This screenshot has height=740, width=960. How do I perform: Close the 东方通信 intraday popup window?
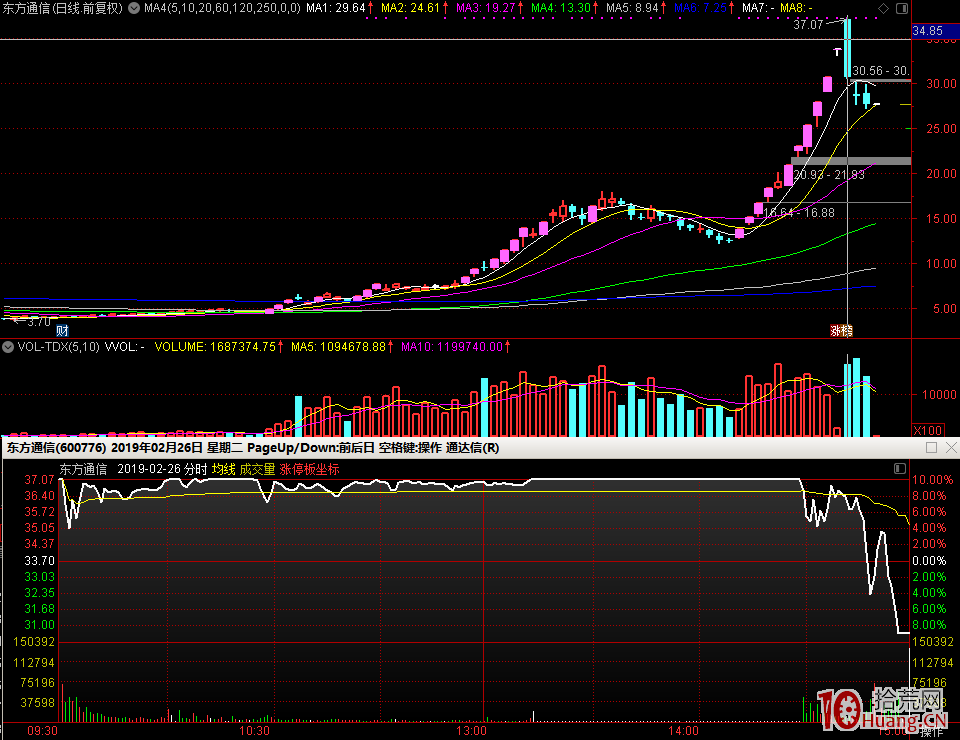click(x=949, y=448)
